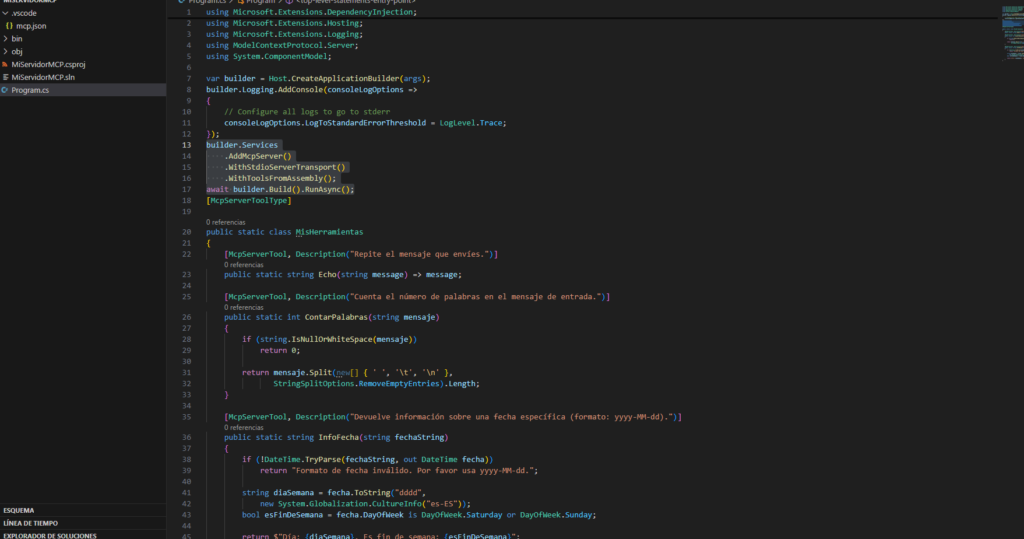Click "0 referencias" above the Echo method
The height and width of the screenshot is (539, 1024).
(x=243, y=265)
